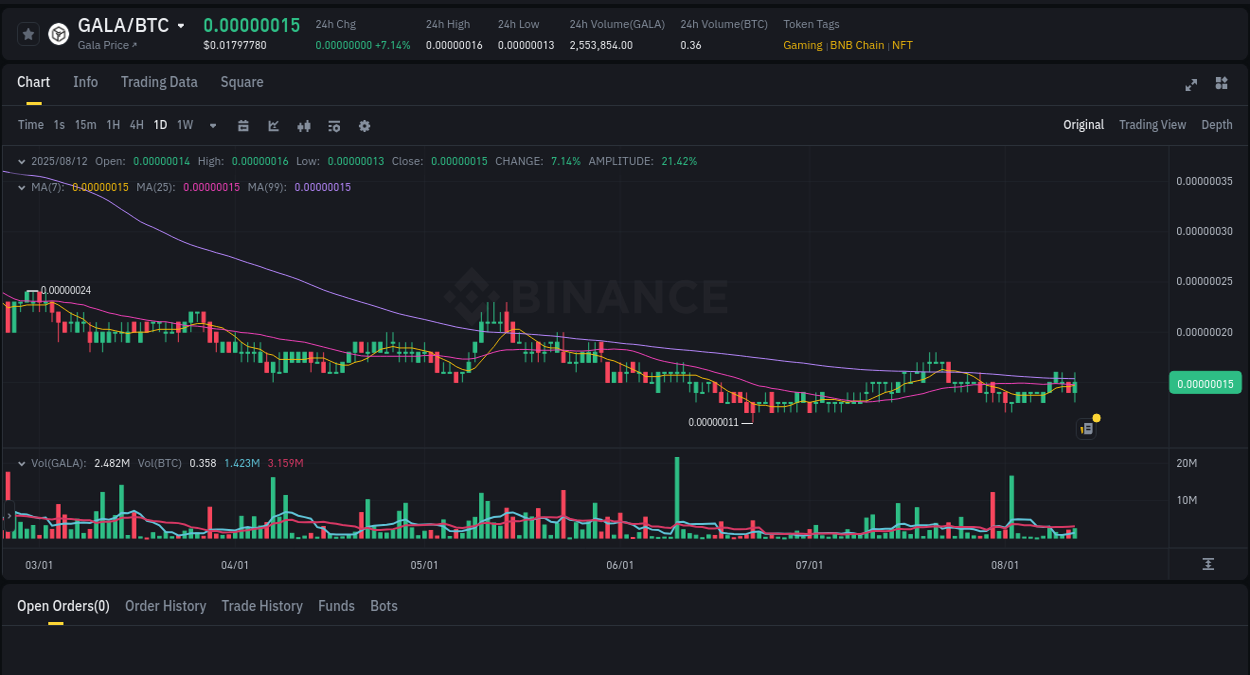Image resolution: width=1250 pixels, height=675 pixels.
Task: Open the technical indicators icon
Action: click(334, 126)
